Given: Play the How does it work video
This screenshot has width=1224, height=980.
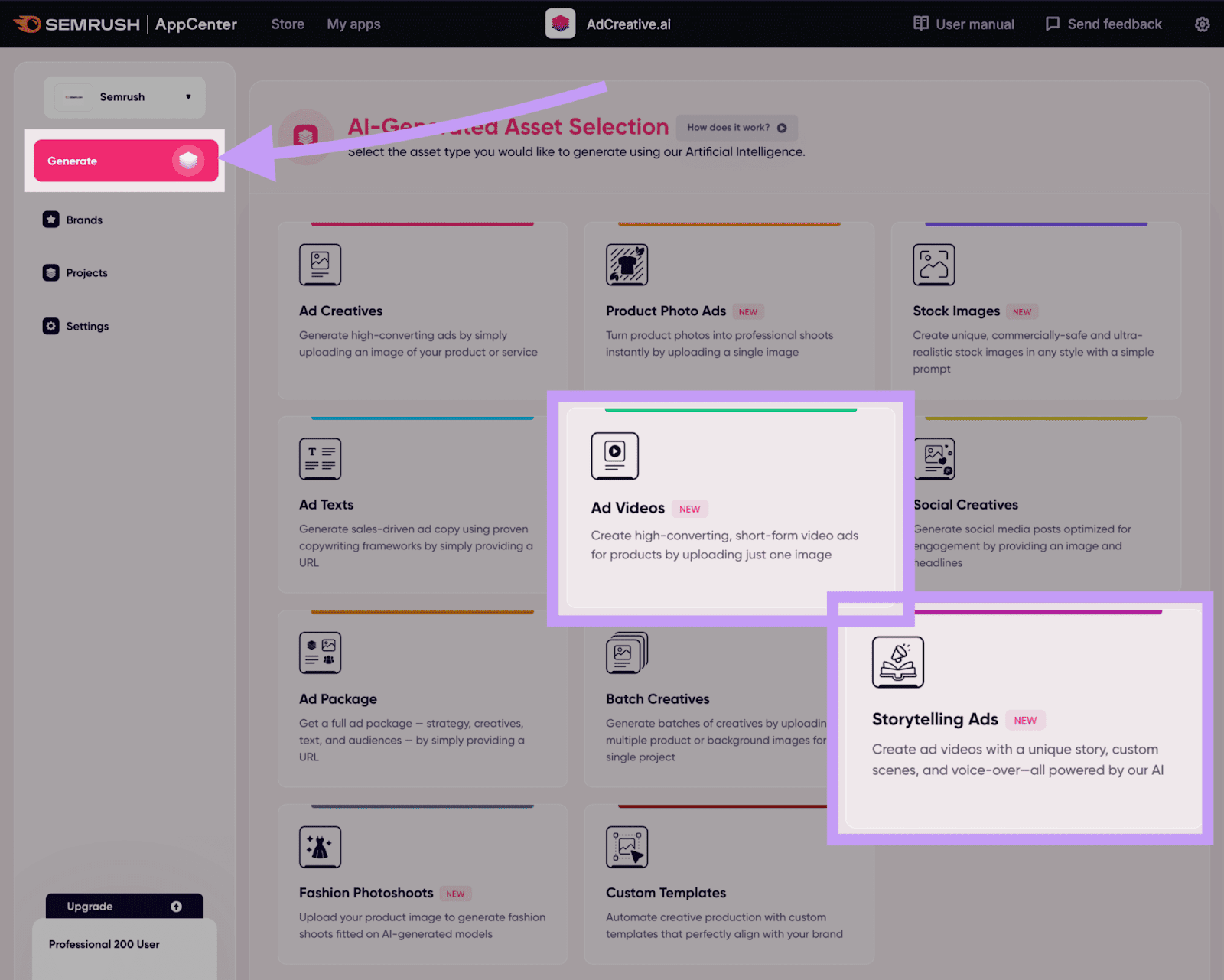Looking at the screenshot, I should tap(781, 127).
